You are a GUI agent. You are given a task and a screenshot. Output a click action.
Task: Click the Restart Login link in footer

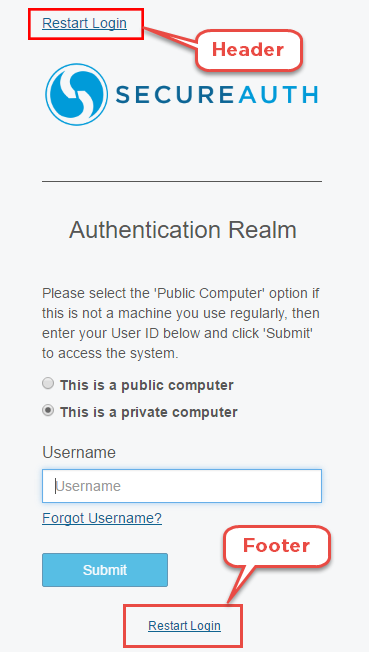click(x=184, y=625)
